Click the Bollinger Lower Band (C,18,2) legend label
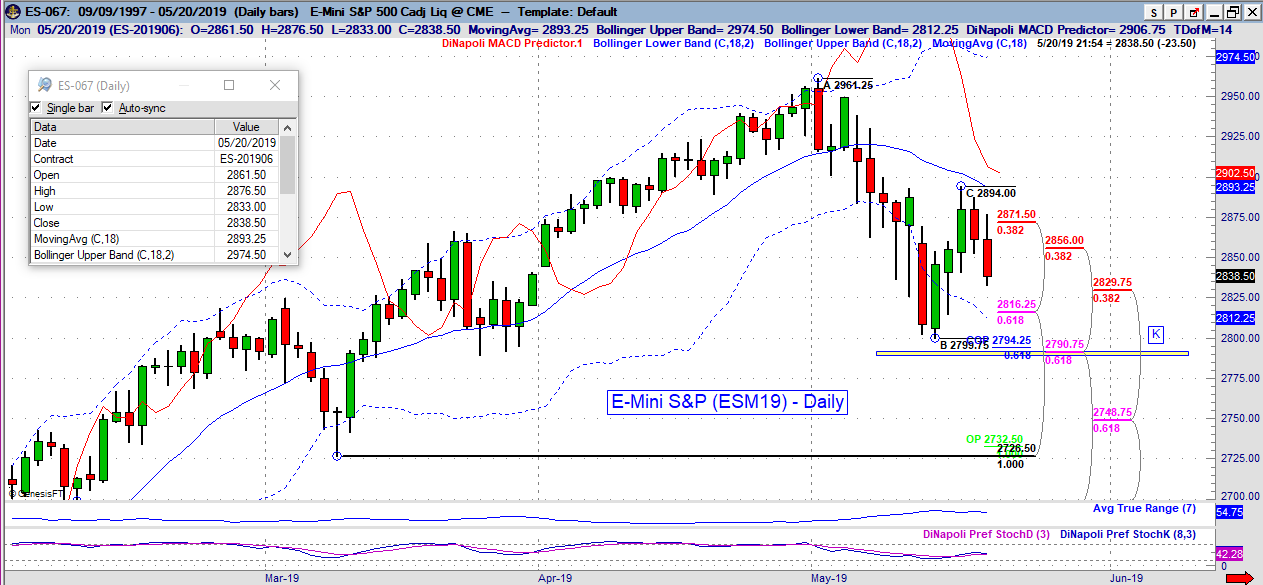This screenshot has width=1263, height=585. [x=676, y=45]
